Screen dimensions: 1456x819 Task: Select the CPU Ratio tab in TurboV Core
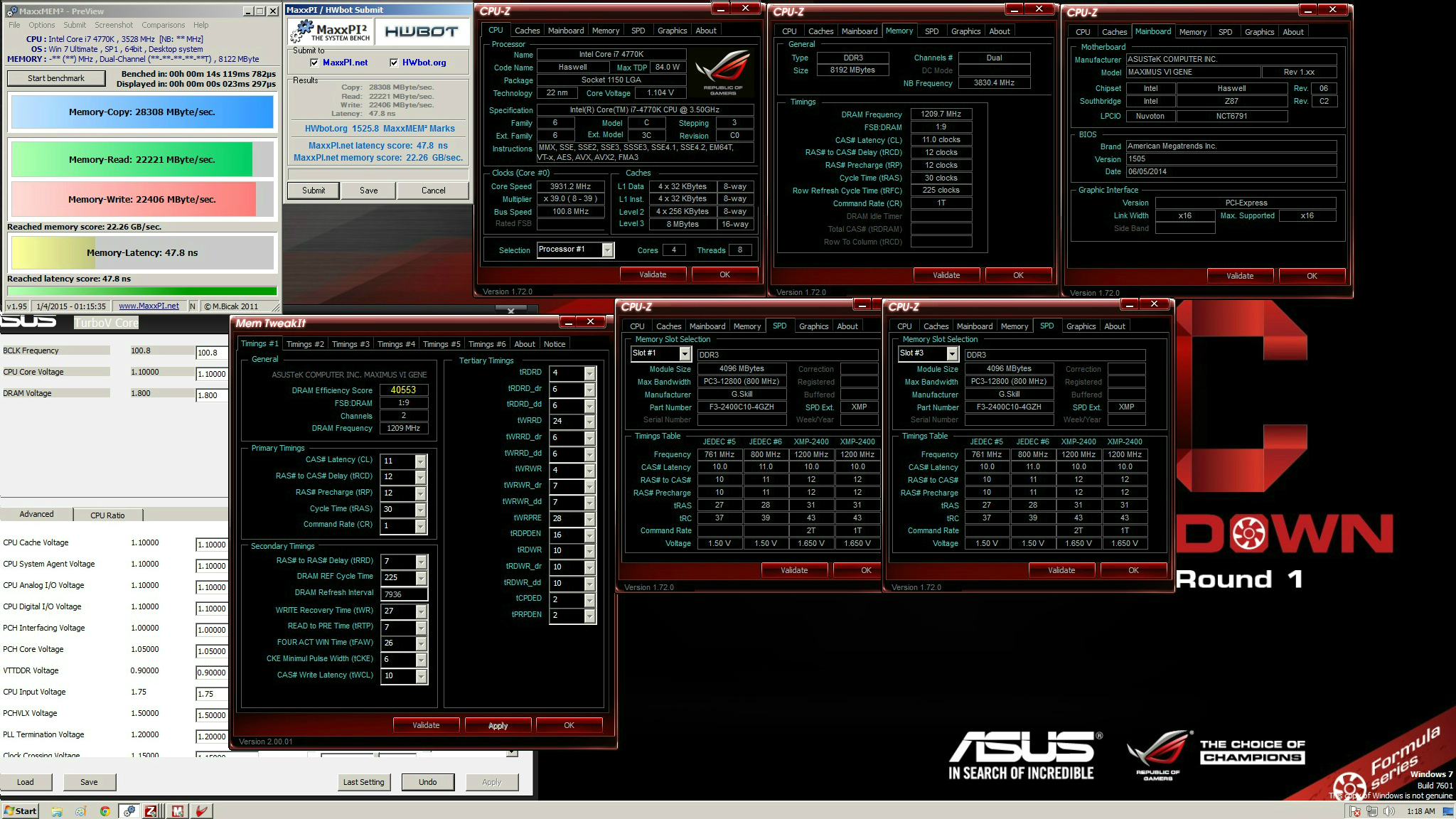[107, 515]
